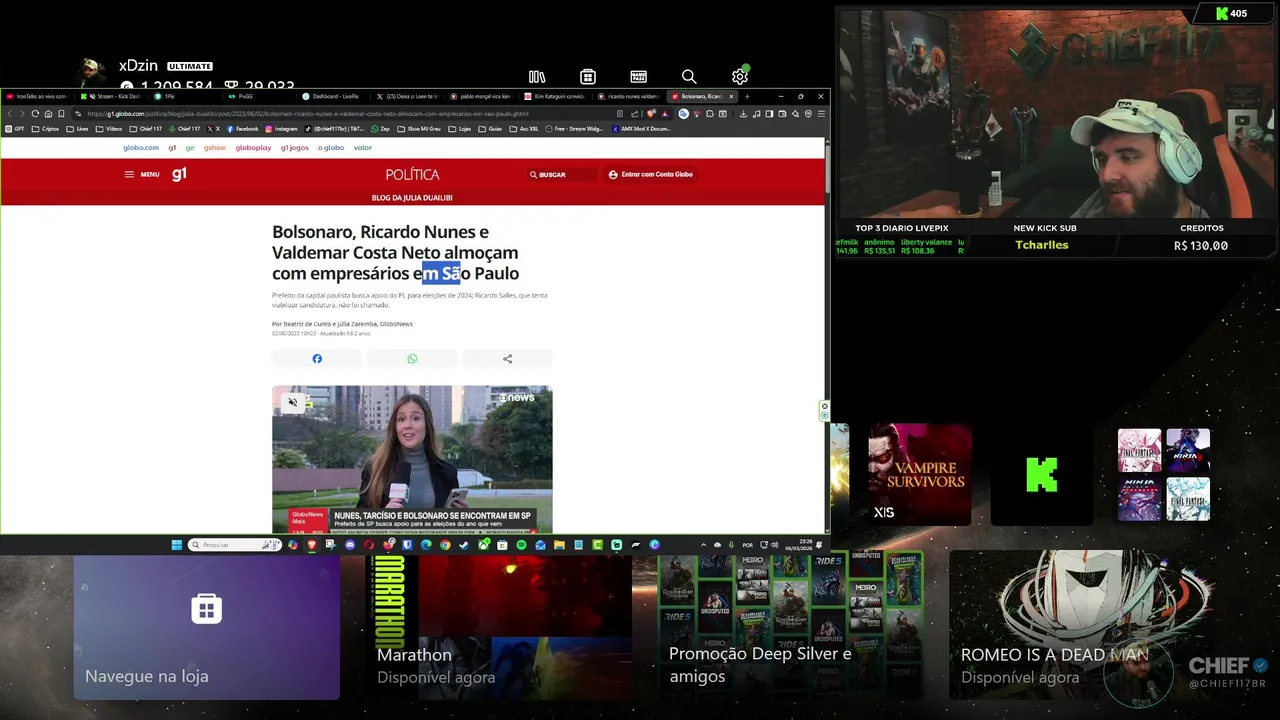Image resolution: width=1280 pixels, height=720 pixels.
Task: Click the browser address bar URL
Action: click(x=308, y=113)
